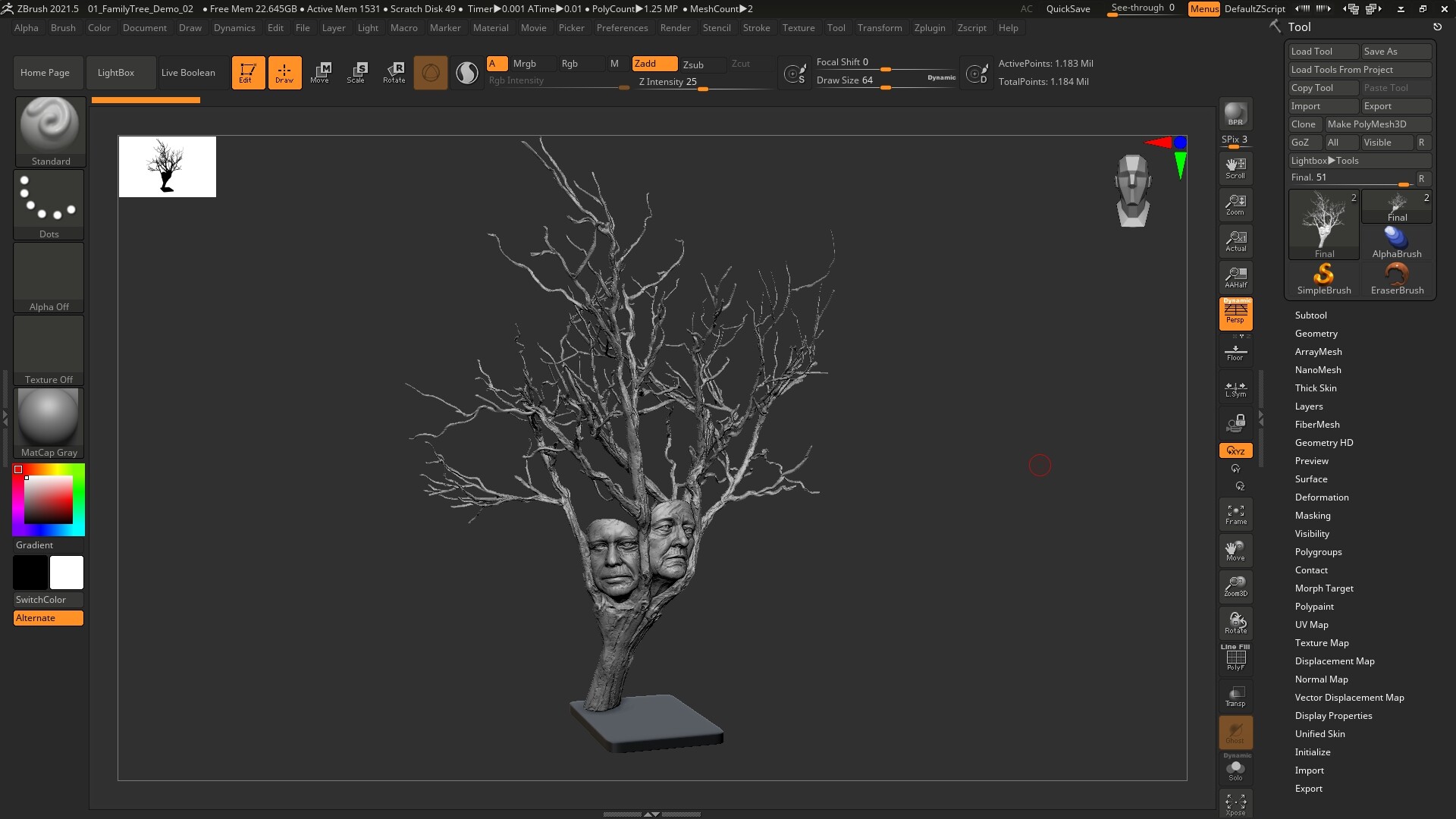Open the Deformation subpalette
Viewport: 1456px width, 819px height.
click(x=1322, y=497)
